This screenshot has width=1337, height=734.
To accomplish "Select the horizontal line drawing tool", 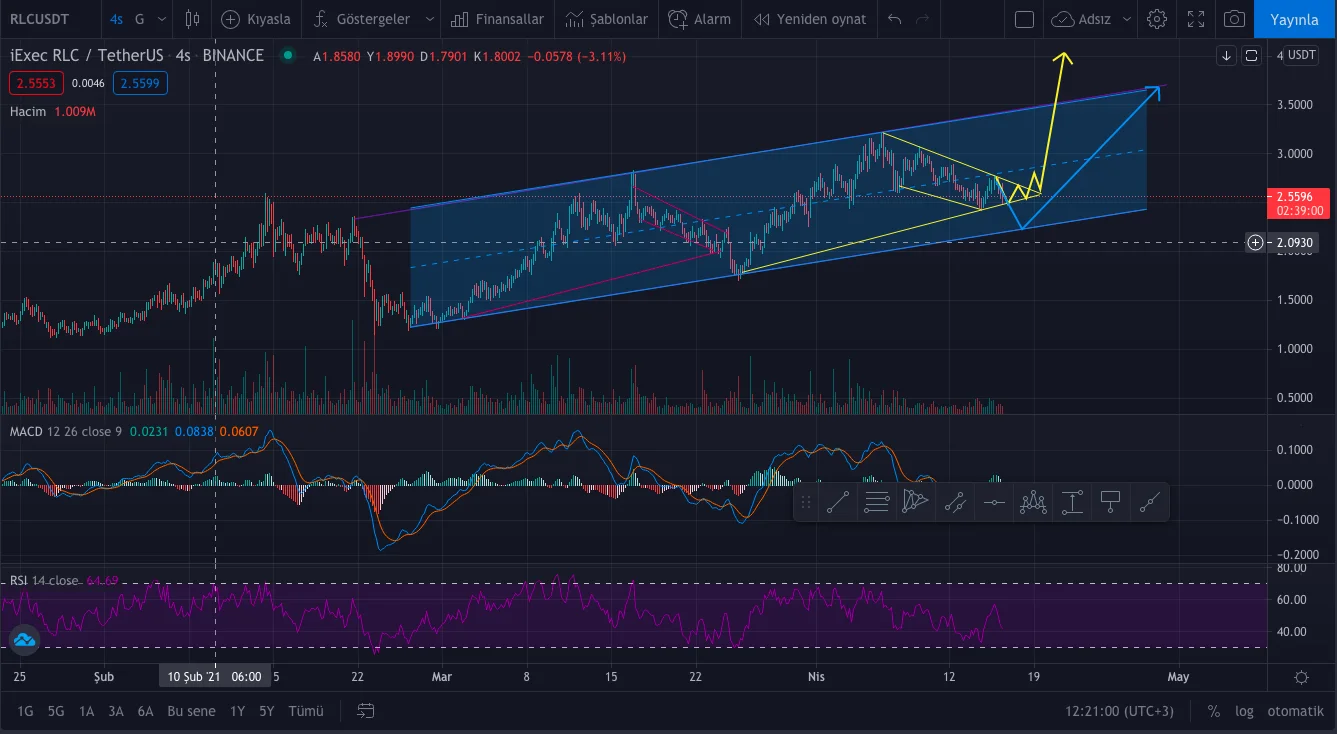I will click(x=994, y=502).
